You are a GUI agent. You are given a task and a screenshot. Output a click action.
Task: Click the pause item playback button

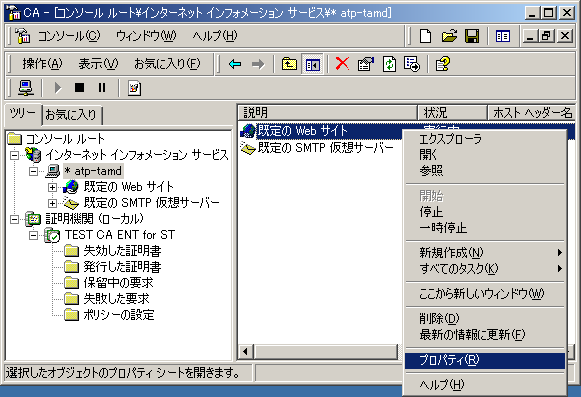tap(102, 88)
